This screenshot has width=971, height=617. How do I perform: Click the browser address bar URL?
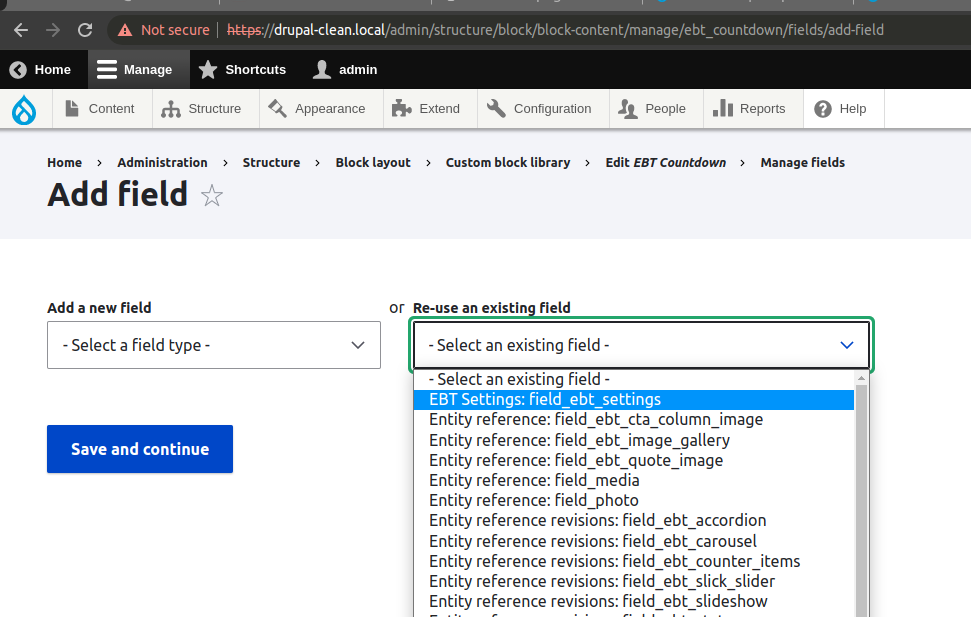pyautogui.click(x=555, y=30)
